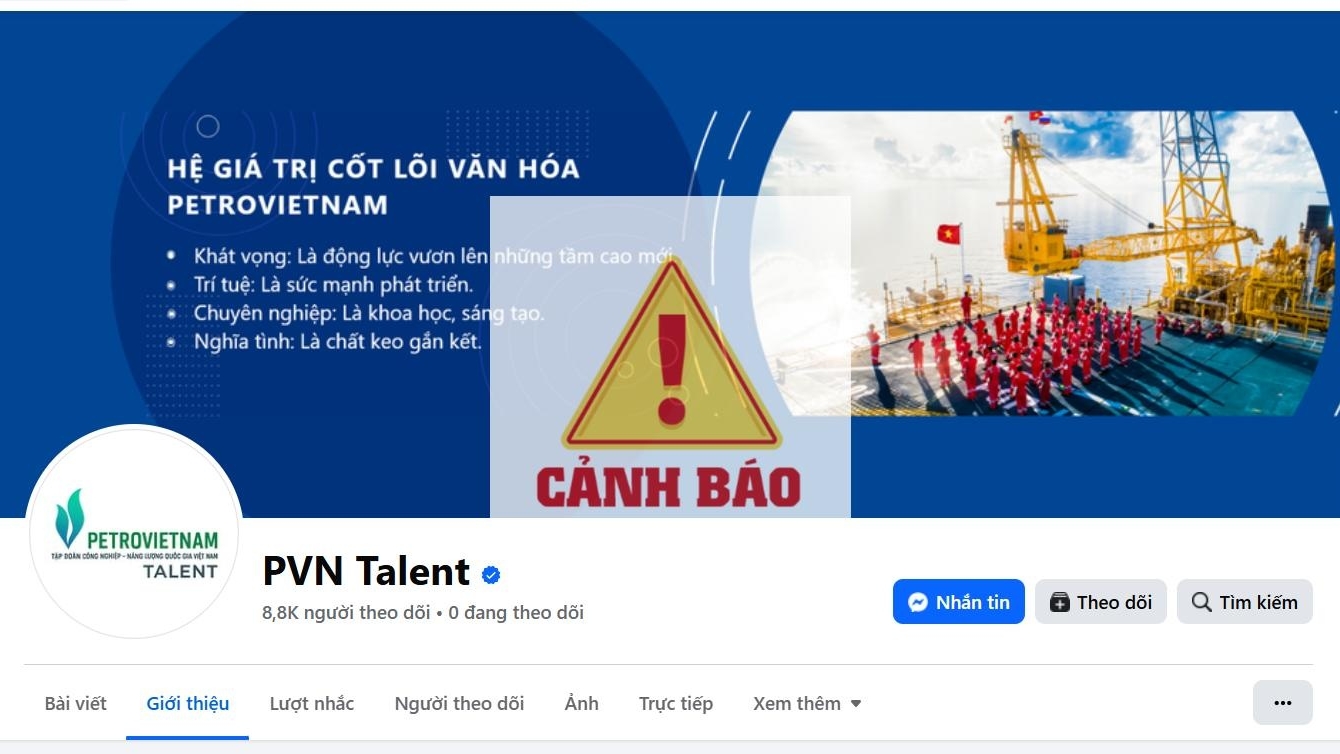Expand the Xem thêm dropdown arrow
This screenshot has width=1340, height=754.
tap(856, 703)
